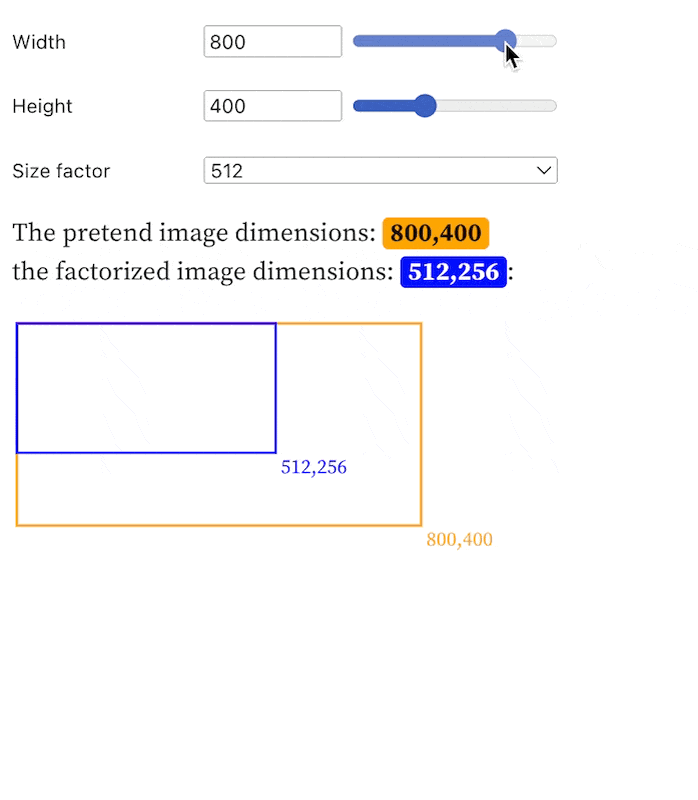Click the chevron arrow of Size factor select

pos(544,170)
